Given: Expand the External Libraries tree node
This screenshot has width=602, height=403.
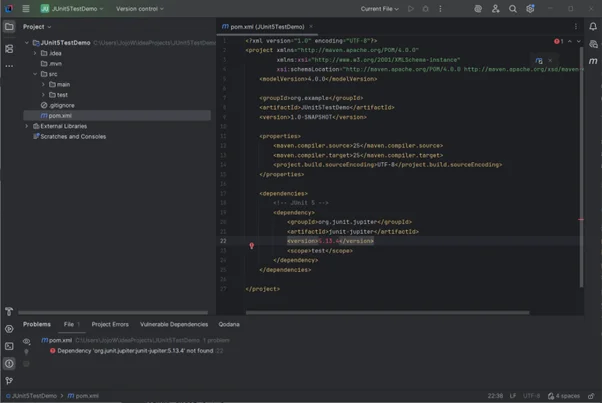Looking at the screenshot, I should pyautogui.click(x=27, y=126).
